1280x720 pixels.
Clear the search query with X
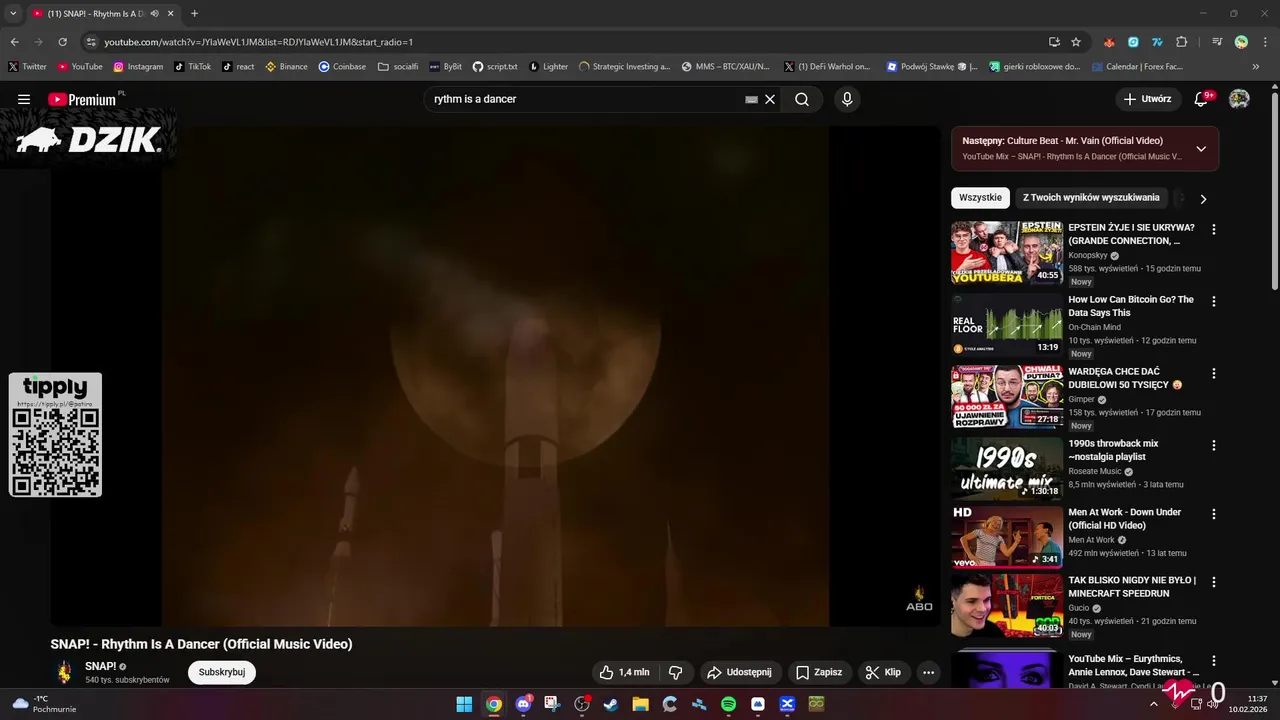(770, 99)
